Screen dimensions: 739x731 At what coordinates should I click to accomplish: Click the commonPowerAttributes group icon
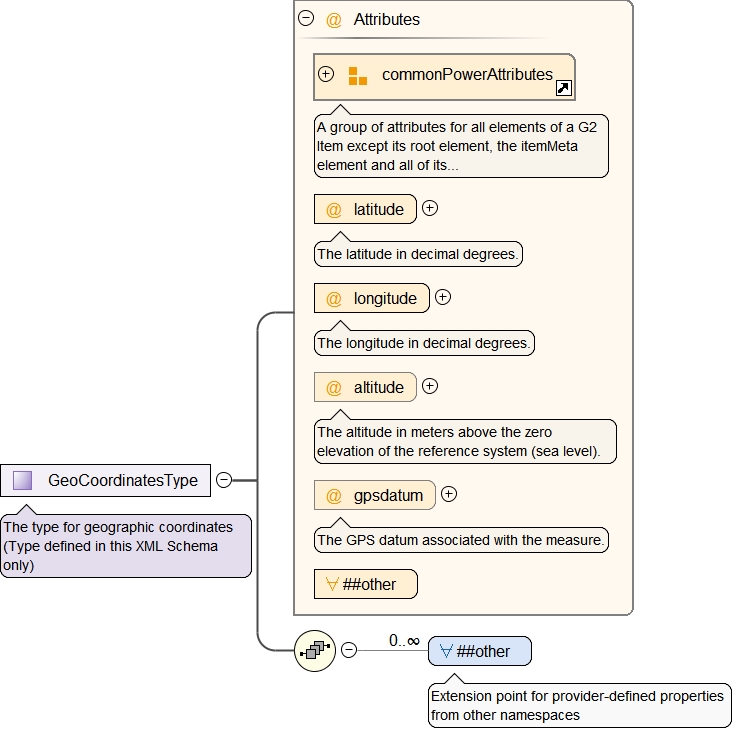357,76
